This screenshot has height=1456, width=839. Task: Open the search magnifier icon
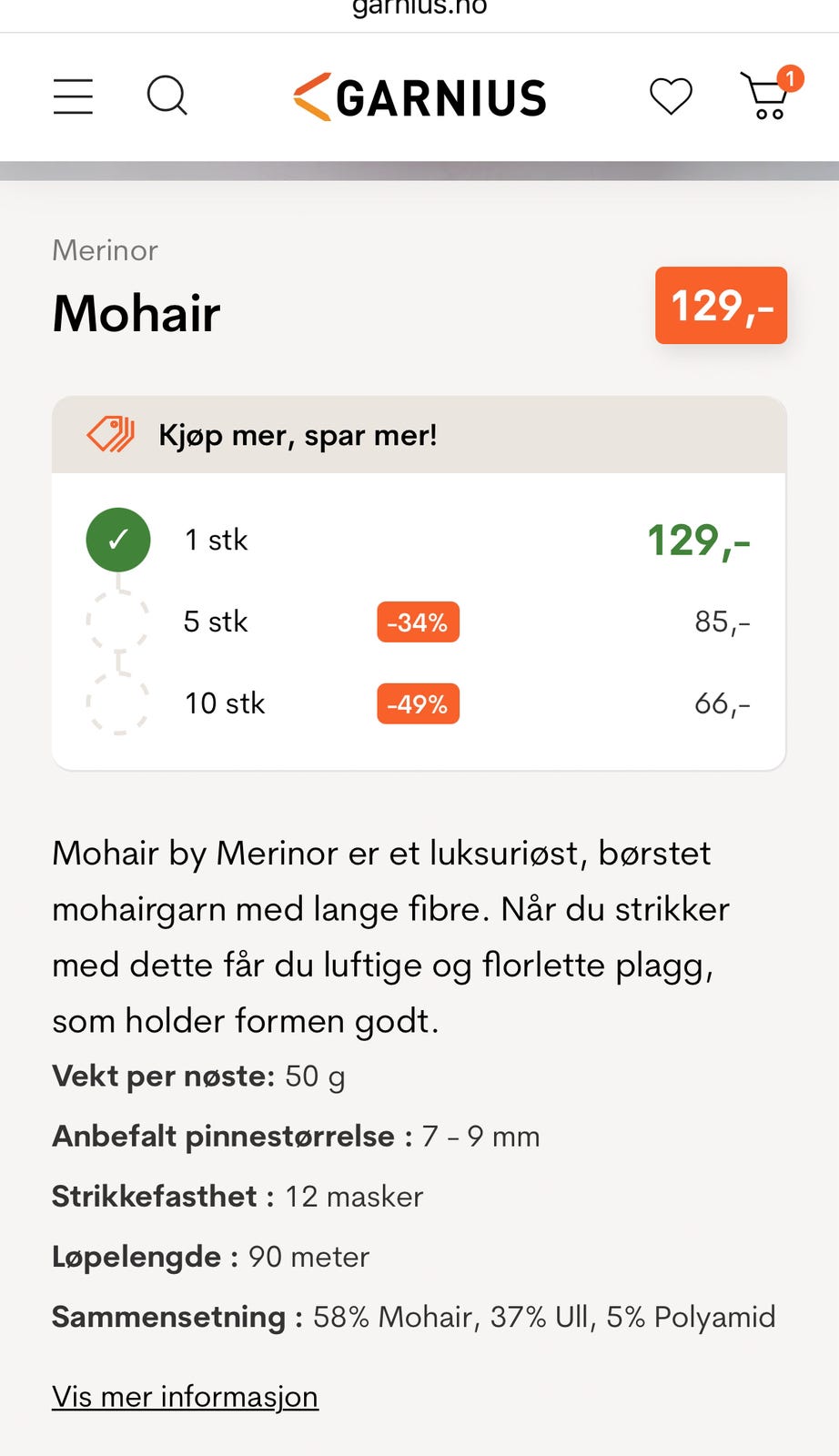click(x=167, y=96)
